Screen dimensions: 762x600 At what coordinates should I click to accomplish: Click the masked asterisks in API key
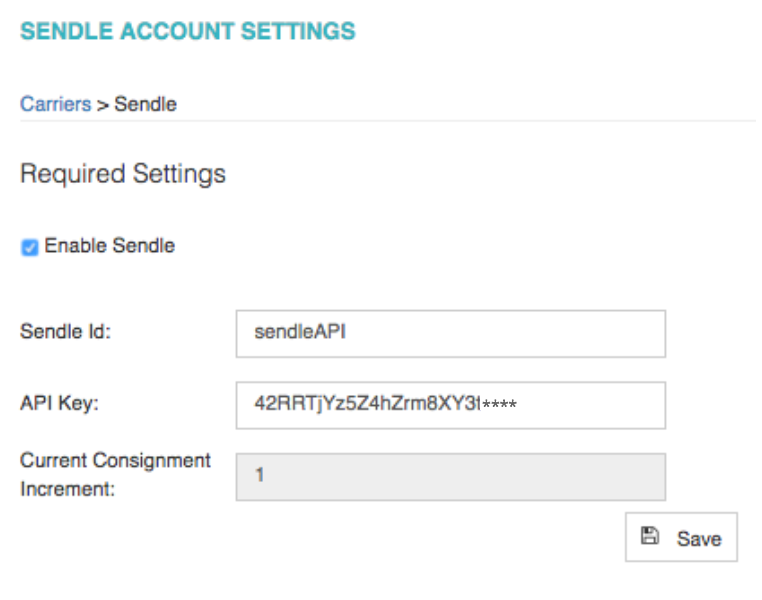499,404
